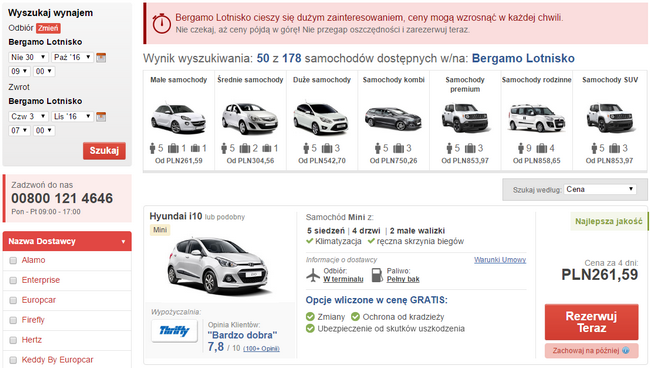Open the Szukaj według sort dropdown

point(600,189)
